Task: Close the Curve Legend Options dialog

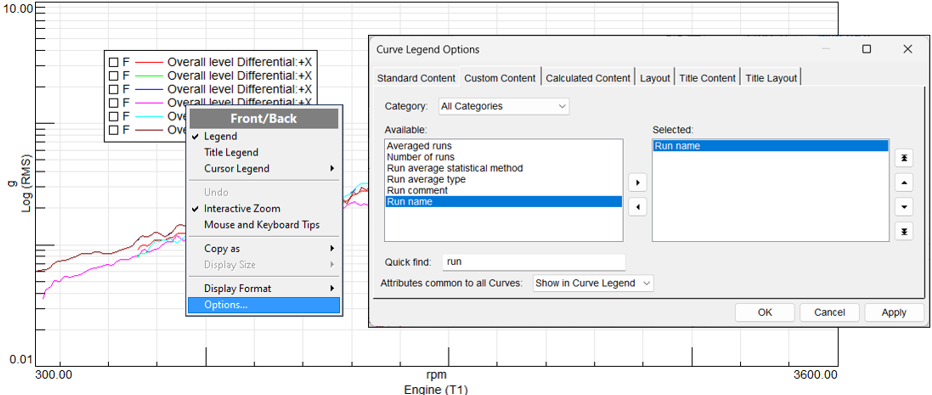Action: 907,49
